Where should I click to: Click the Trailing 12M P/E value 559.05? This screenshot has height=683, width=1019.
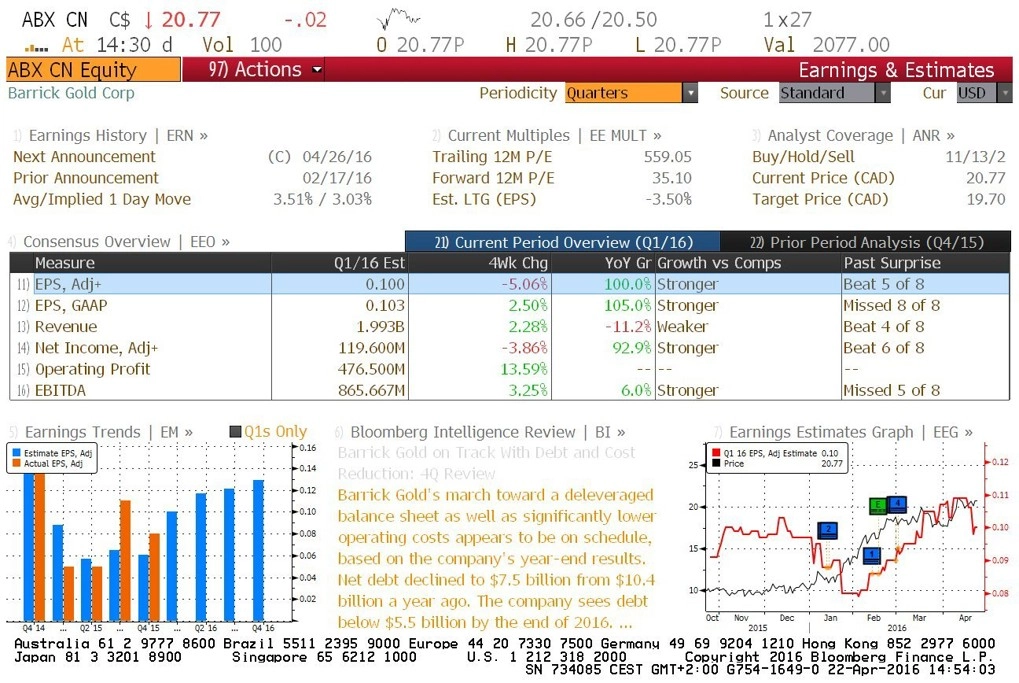point(667,157)
